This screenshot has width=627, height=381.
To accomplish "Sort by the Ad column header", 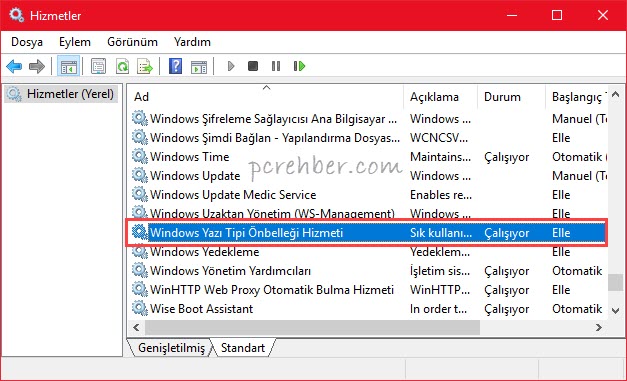I will click(x=266, y=97).
